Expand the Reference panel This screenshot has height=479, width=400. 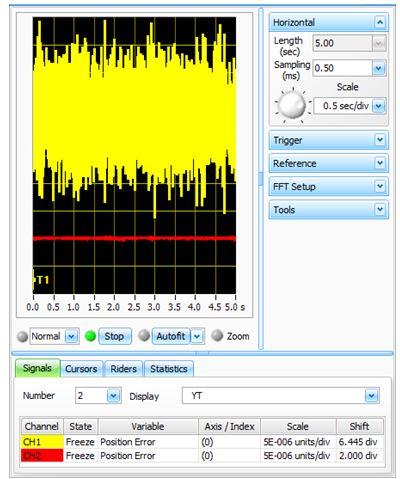click(x=380, y=163)
